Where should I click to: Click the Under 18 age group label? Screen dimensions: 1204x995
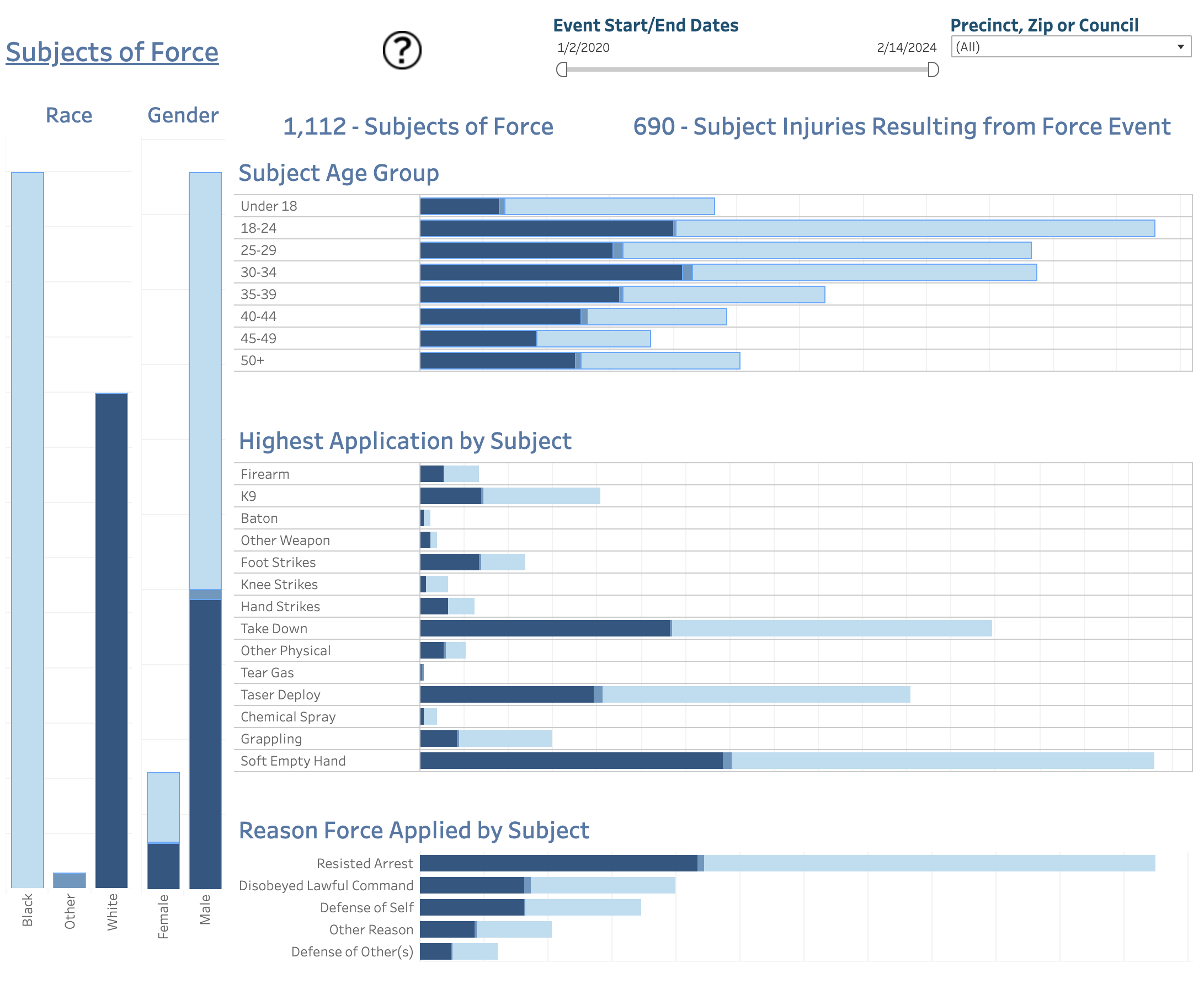click(x=268, y=206)
